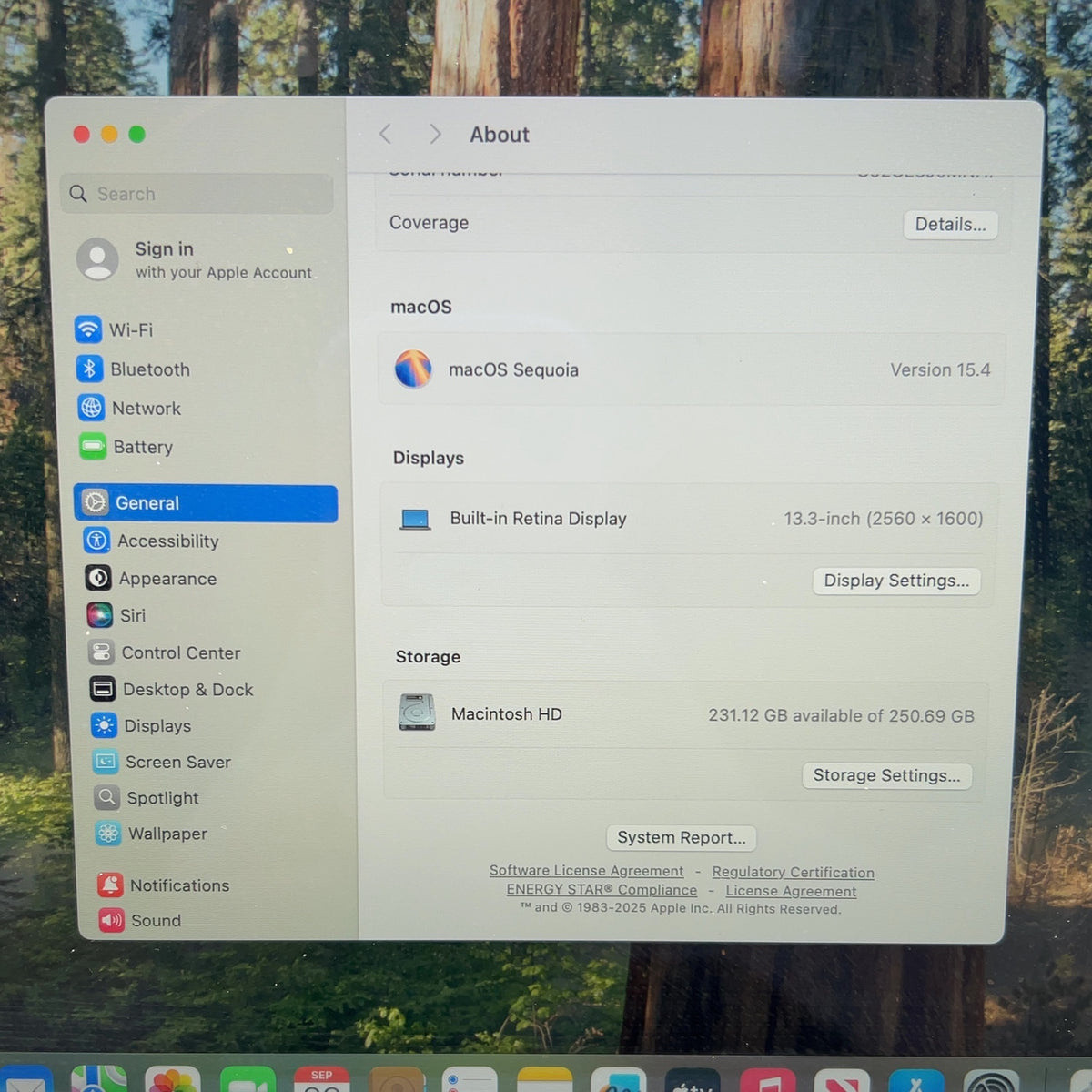Click the Version 15.4 text

[940, 369]
